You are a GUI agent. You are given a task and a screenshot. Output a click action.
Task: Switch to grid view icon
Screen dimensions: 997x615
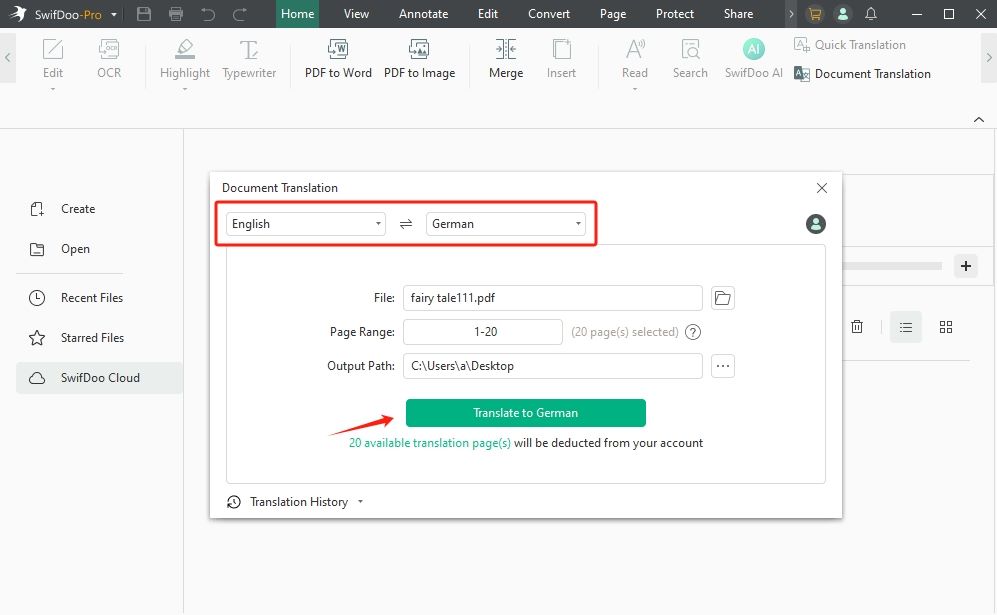tap(946, 327)
